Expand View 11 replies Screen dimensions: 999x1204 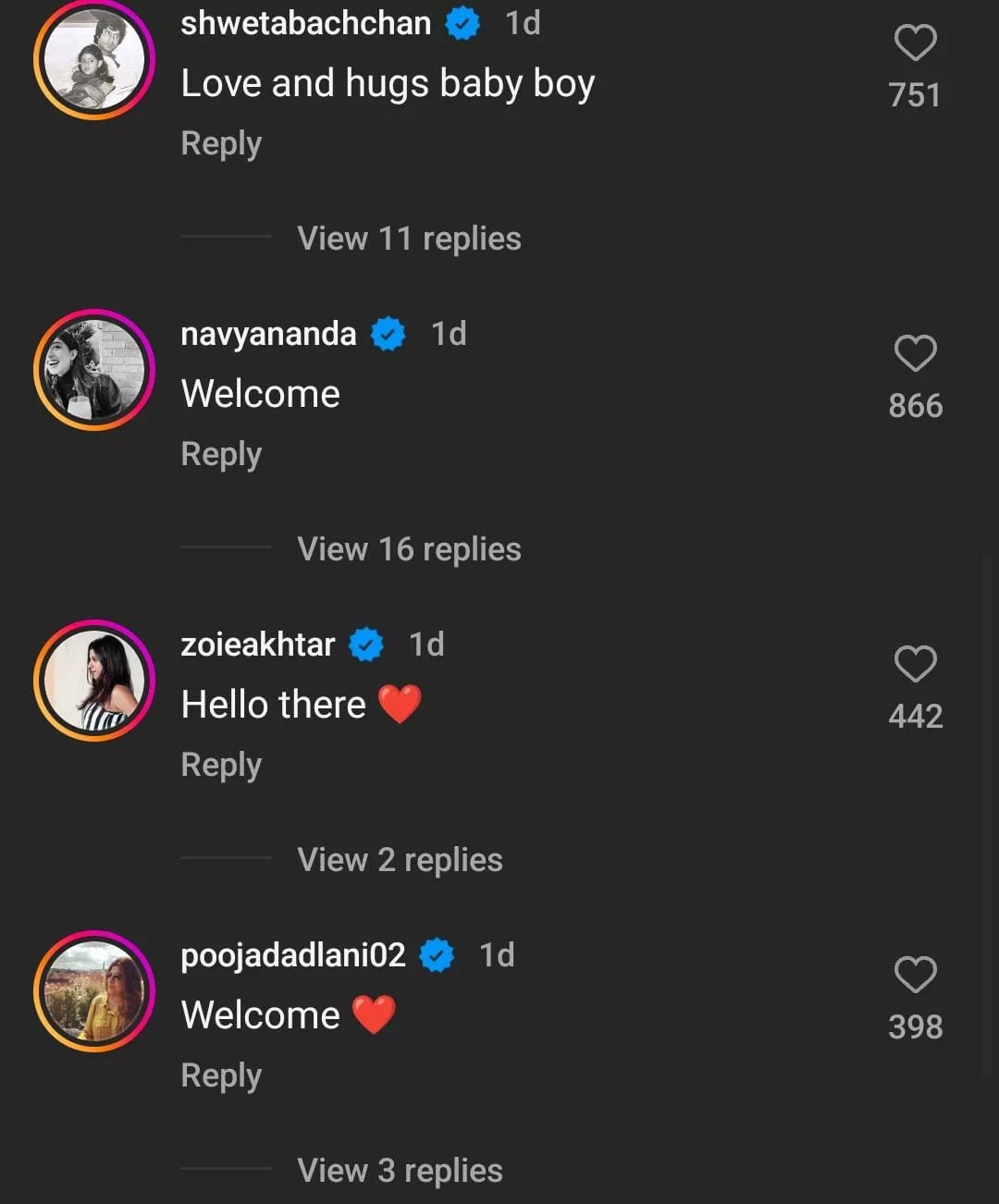click(409, 239)
